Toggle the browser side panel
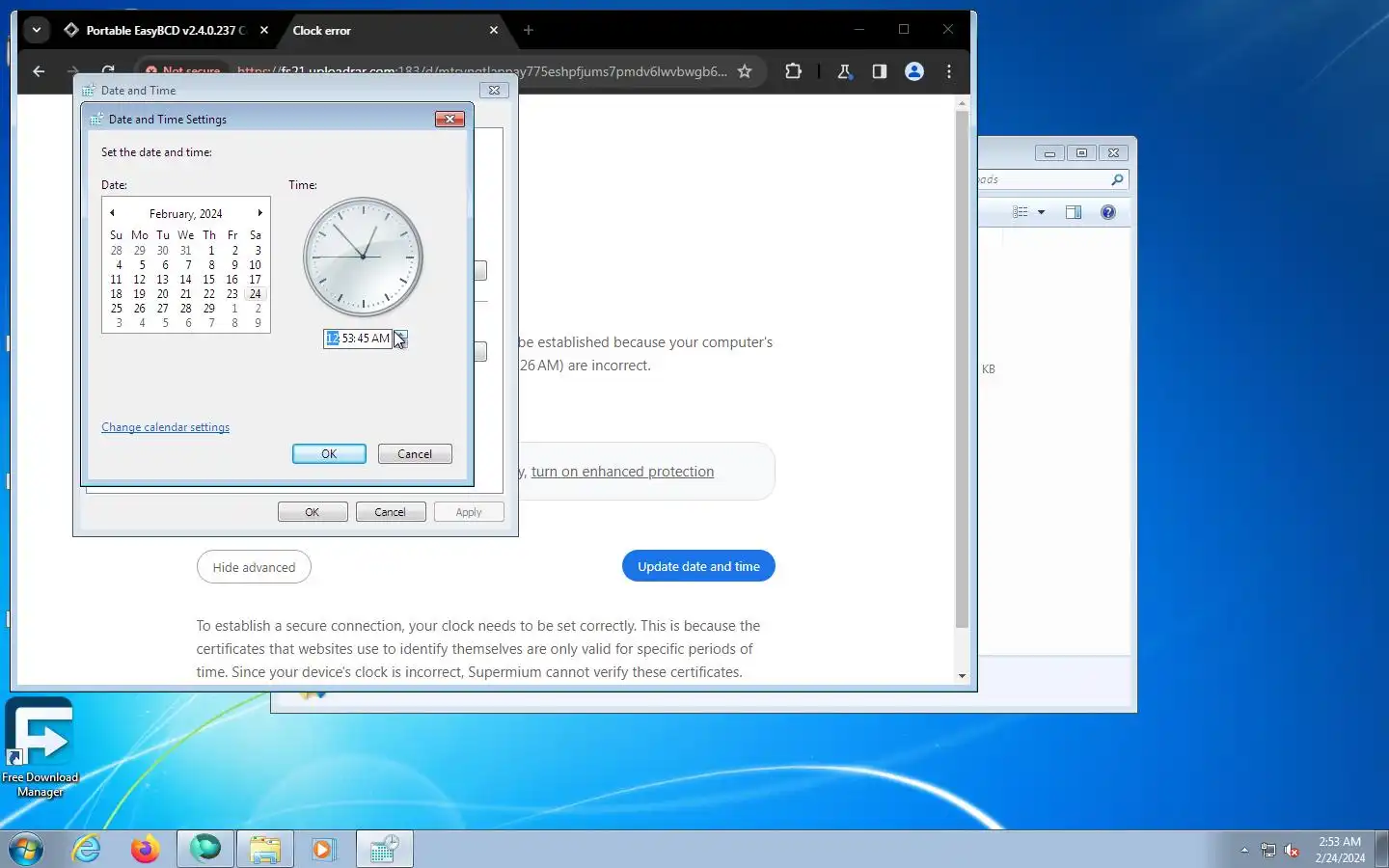This screenshot has width=1389, height=868. (880, 71)
